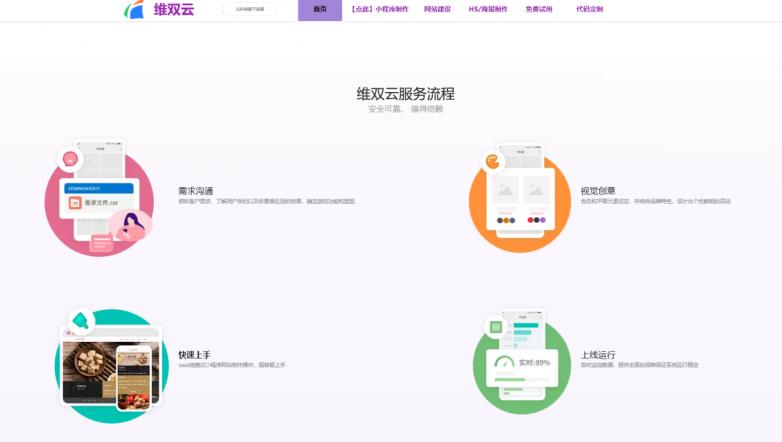Click the teal paint brush icon
This screenshot has width=782, height=442.
point(81,320)
